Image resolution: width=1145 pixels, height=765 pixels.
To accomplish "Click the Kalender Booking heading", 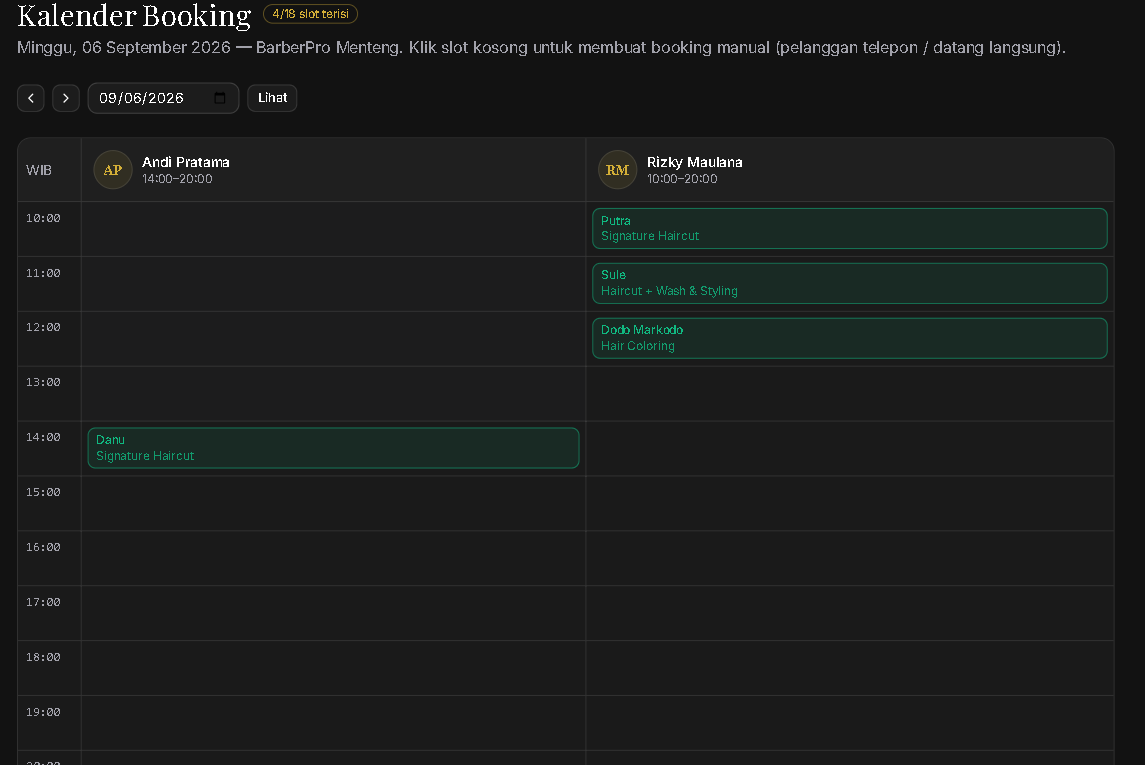I will [x=134, y=15].
